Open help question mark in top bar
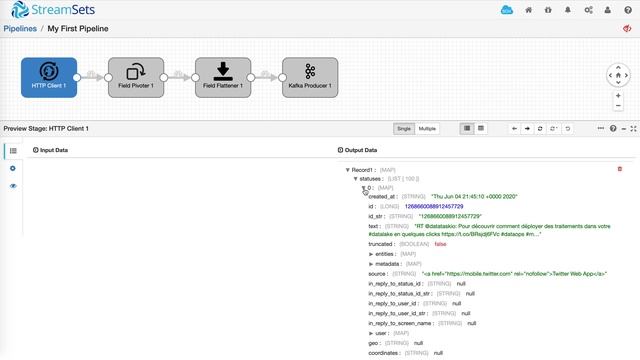 [x=628, y=10]
